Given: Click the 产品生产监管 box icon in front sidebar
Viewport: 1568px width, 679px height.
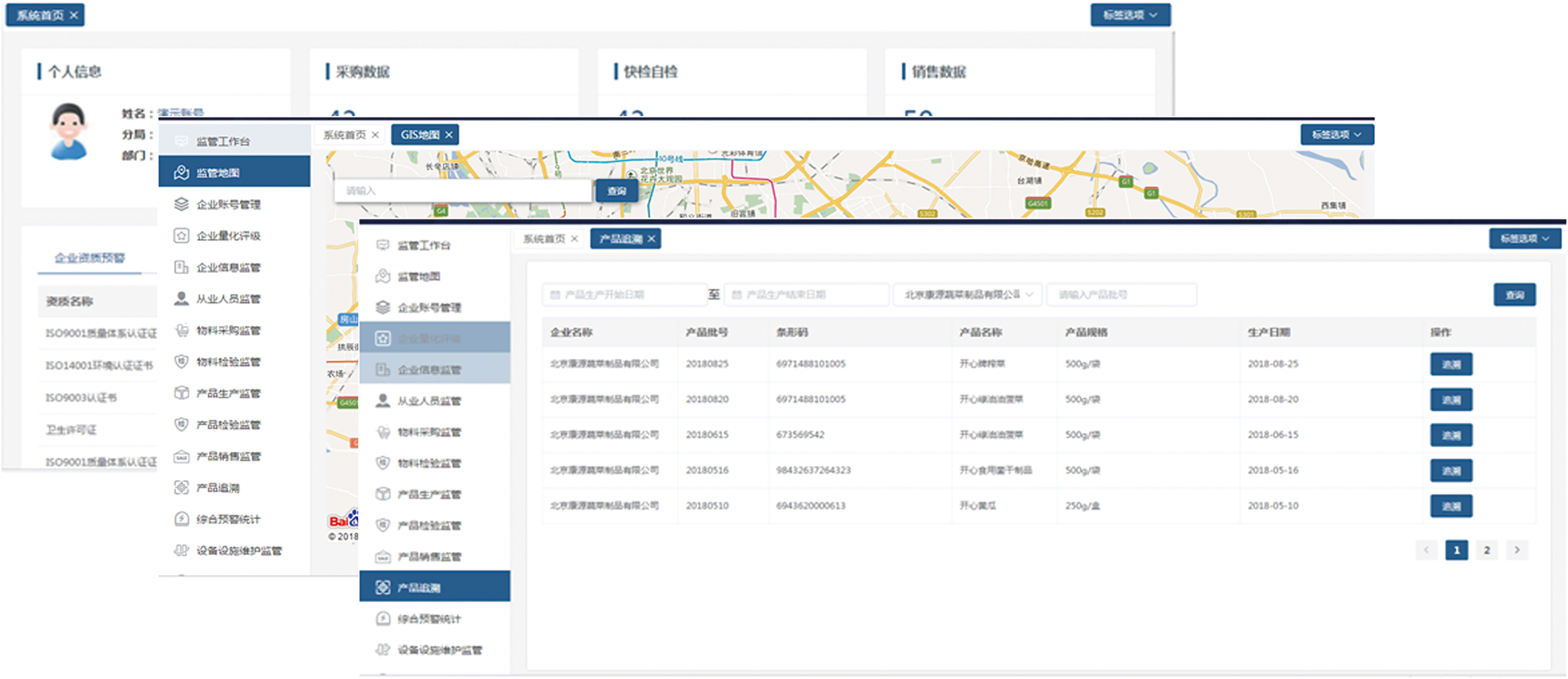Looking at the screenshot, I should pyautogui.click(x=382, y=493).
